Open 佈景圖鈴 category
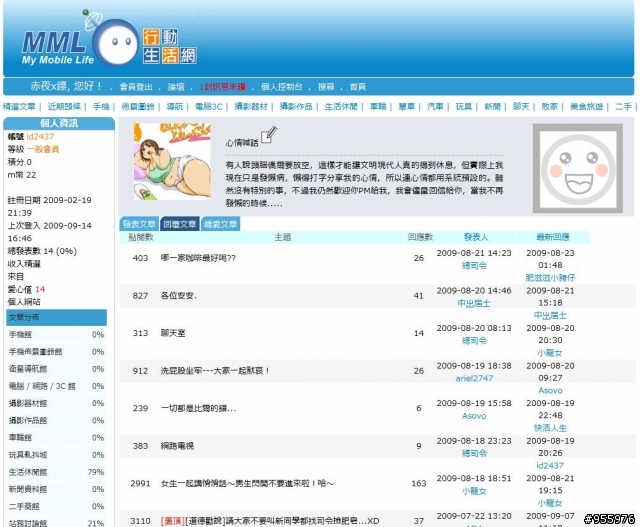Image resolution: width=640 pixels, height=527 pixels. (138, 107)
